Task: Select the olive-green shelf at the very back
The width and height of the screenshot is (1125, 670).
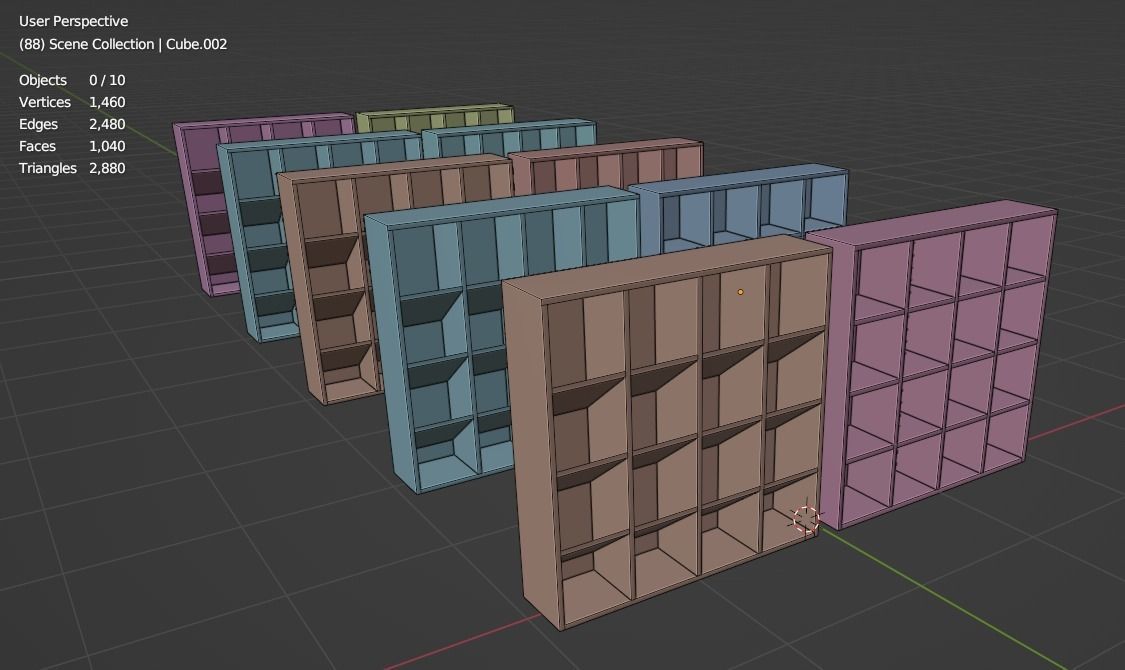Action: 435,117
